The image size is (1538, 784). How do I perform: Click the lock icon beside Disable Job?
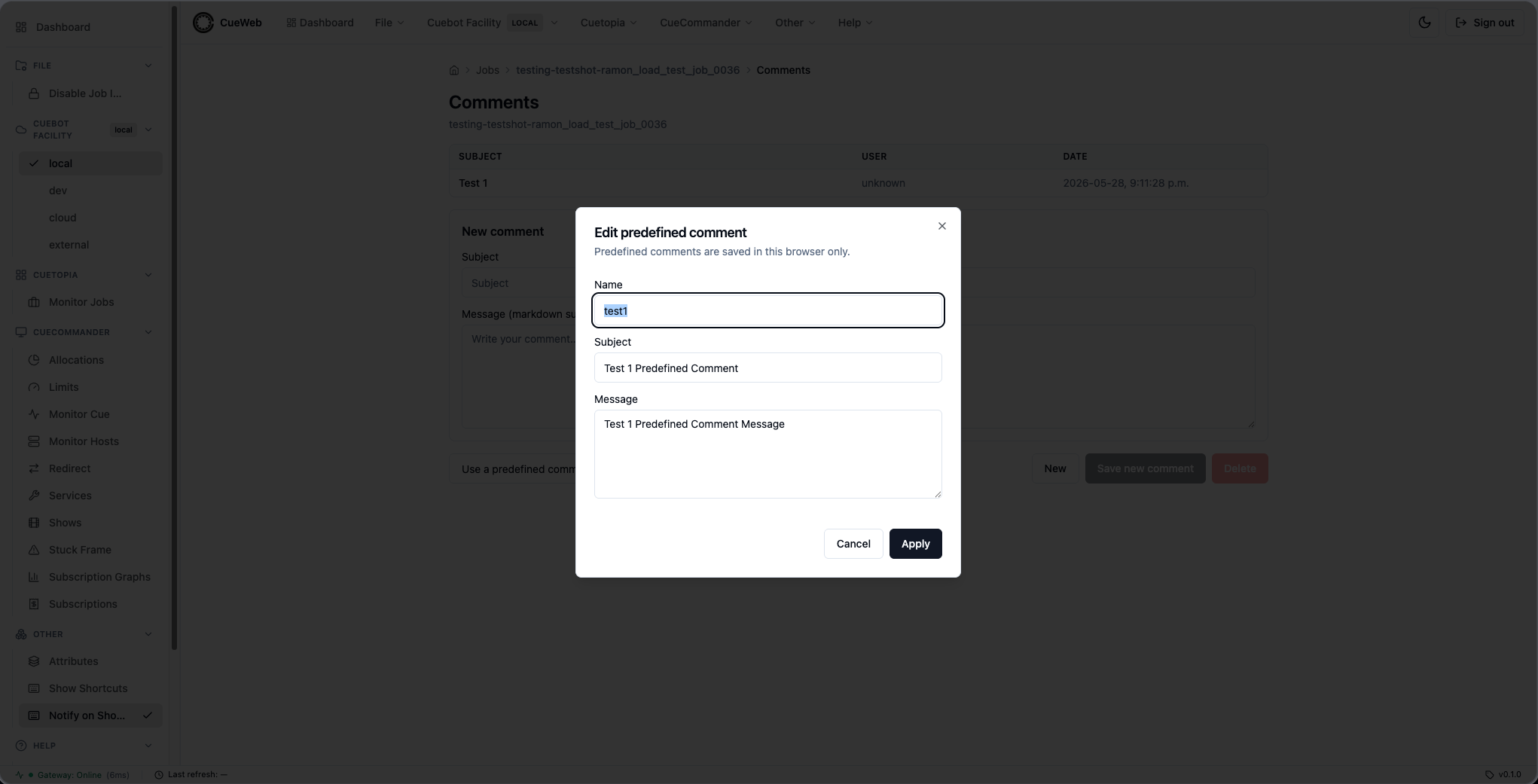tap(34, 93)
